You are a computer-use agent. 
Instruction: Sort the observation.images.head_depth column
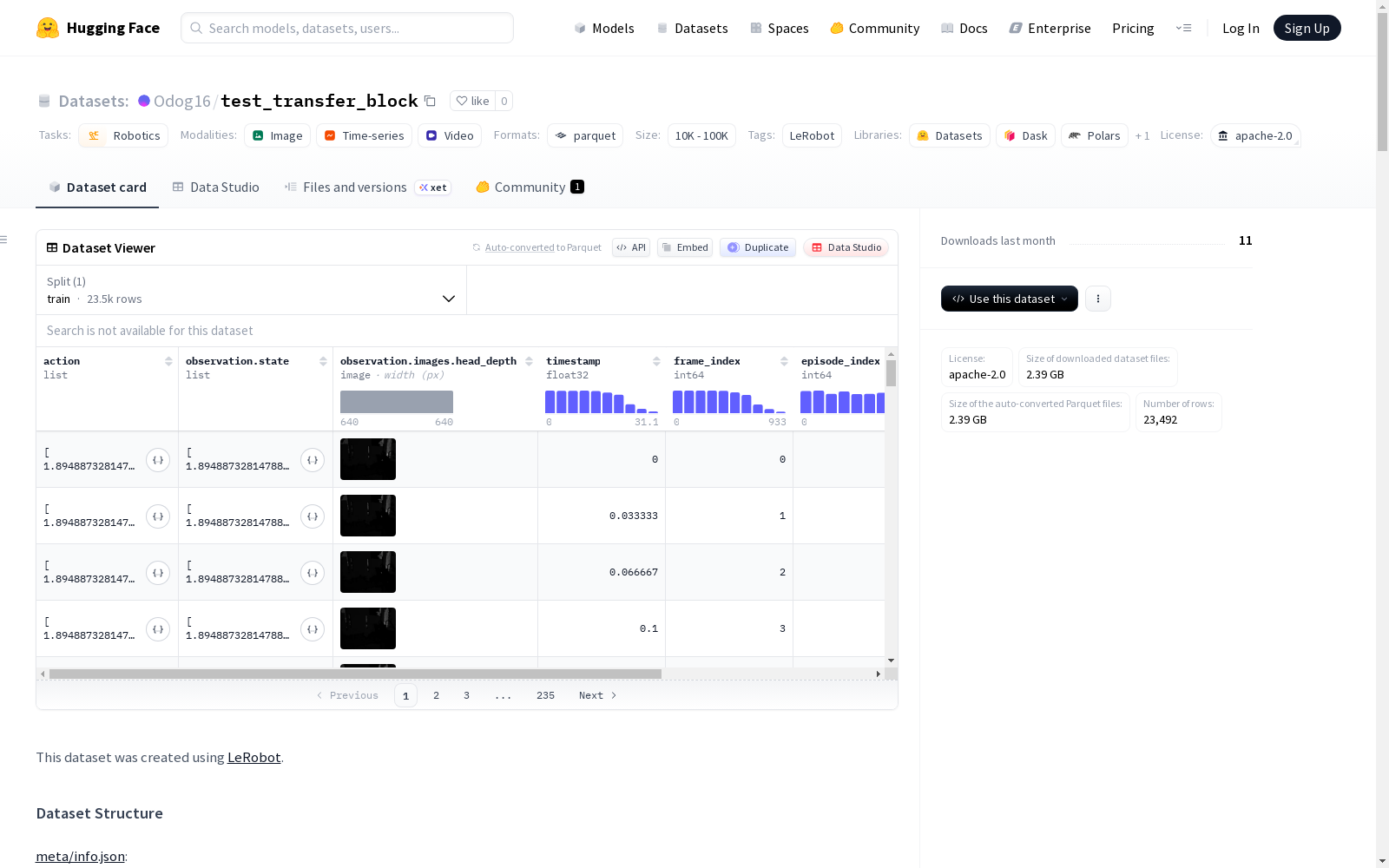529,361
